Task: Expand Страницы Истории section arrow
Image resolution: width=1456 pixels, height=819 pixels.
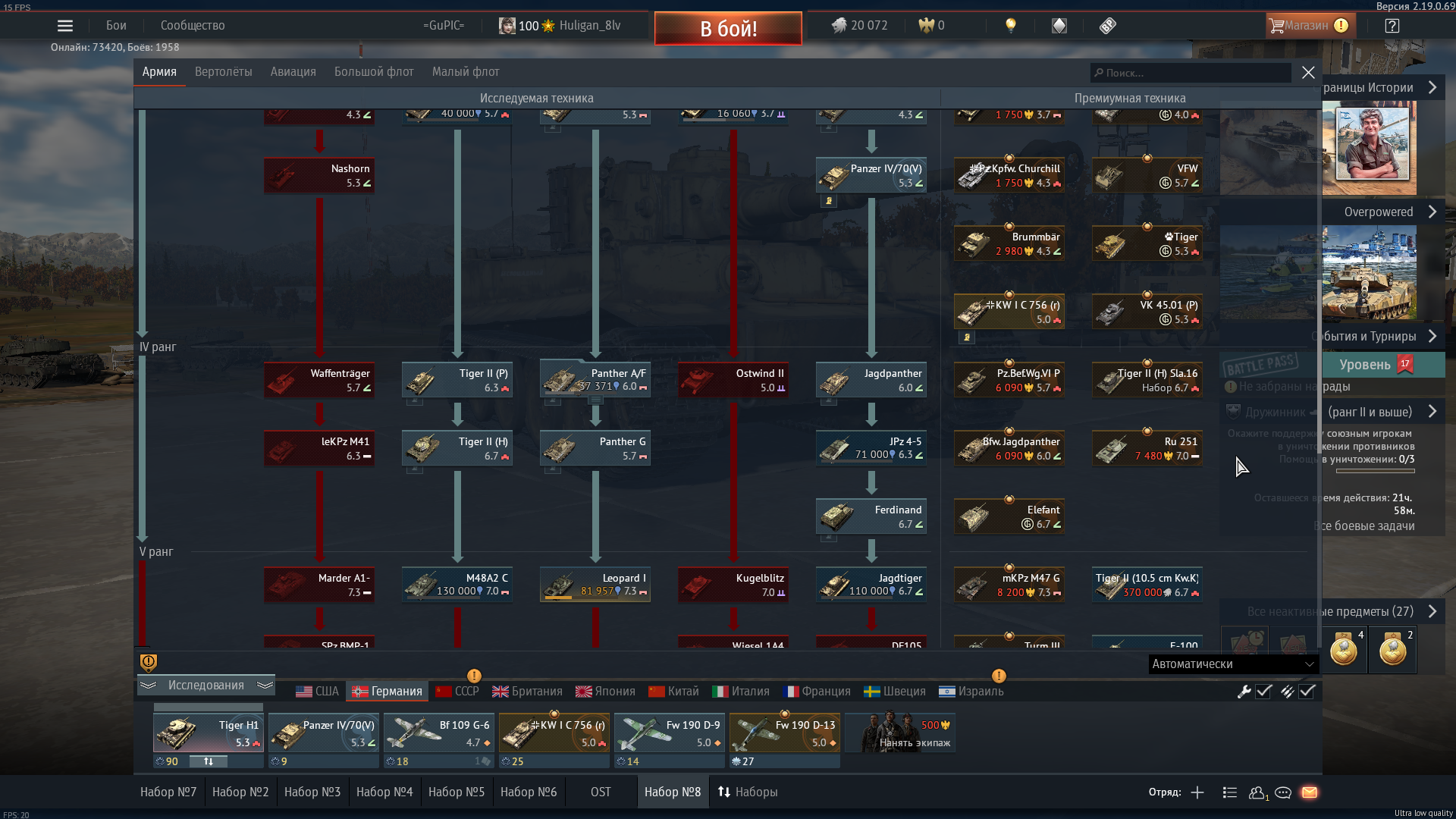Action: tap(1432, 88)
